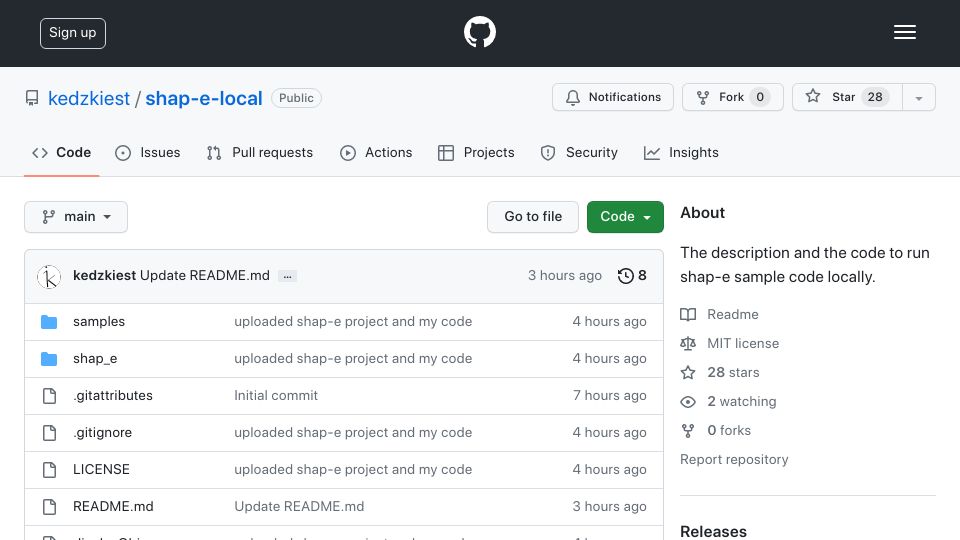Image resolution: width=960 pixels, height=540 pixels.
Task: Click the Sign up button
Action: (x=73, y=33)
